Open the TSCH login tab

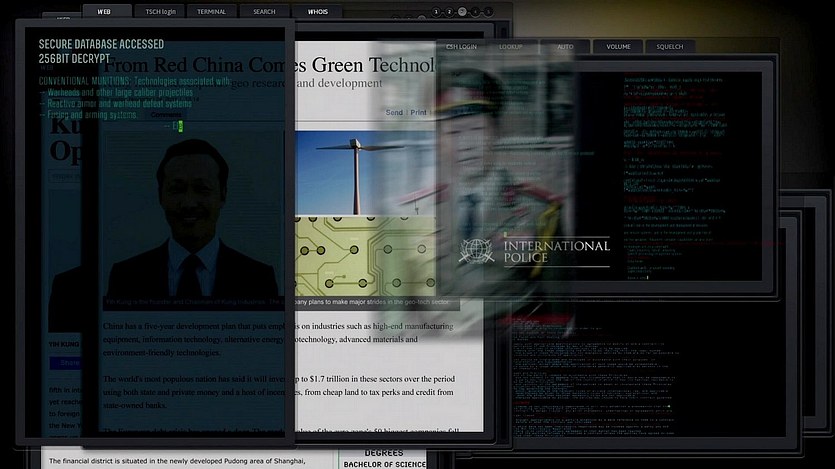click(x=160, y=11)
